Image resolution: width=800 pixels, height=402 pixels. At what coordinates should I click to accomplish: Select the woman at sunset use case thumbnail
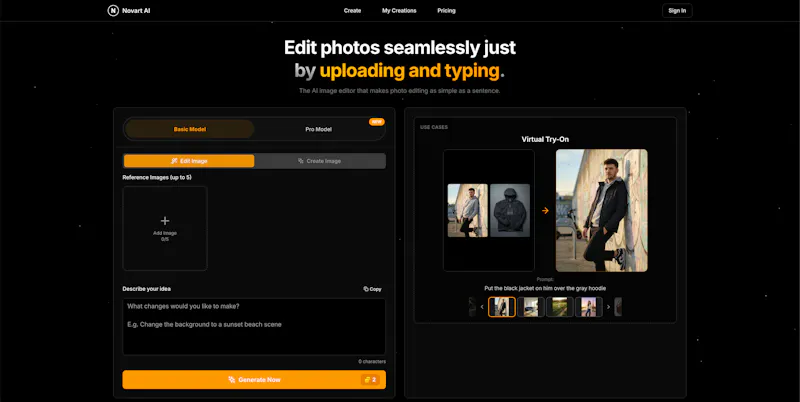coord(589,307)
